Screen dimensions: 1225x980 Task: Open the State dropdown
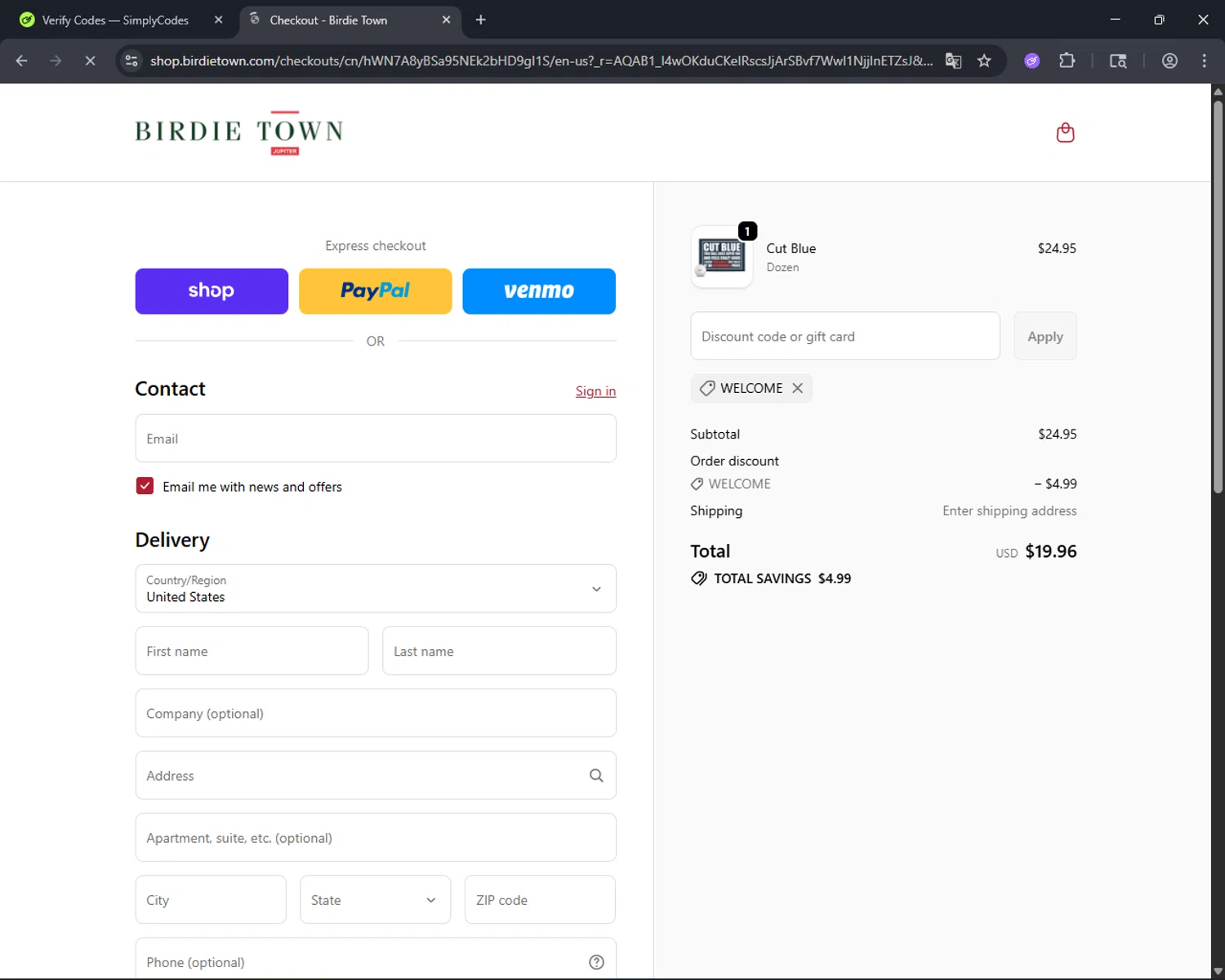click(x=376, y=900)
